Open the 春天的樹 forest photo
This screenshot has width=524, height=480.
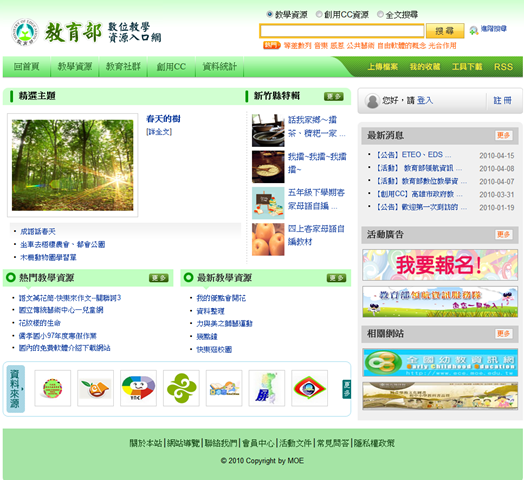(x=73, y=165)
